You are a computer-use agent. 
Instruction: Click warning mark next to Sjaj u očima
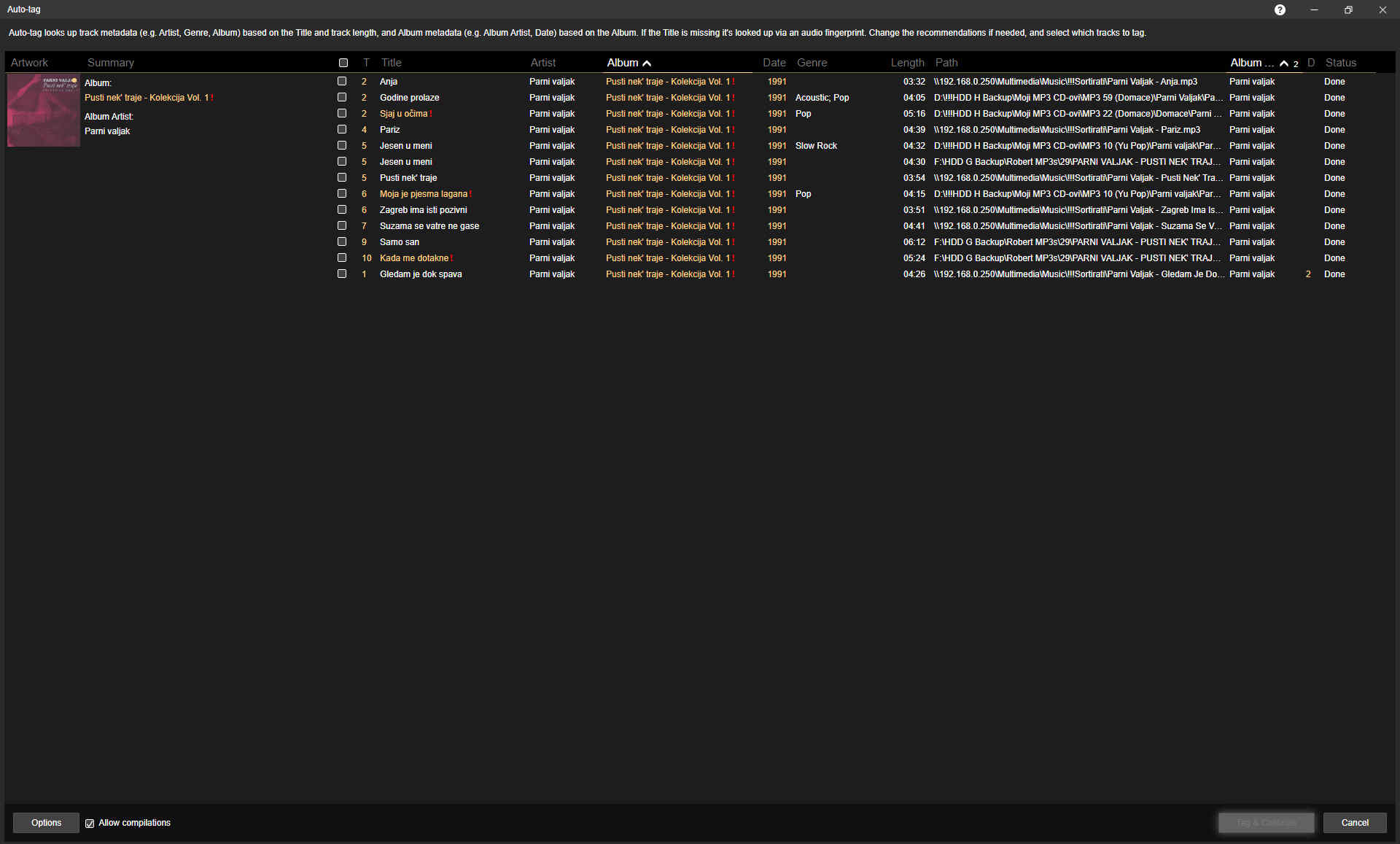click(x=431, y=114)
